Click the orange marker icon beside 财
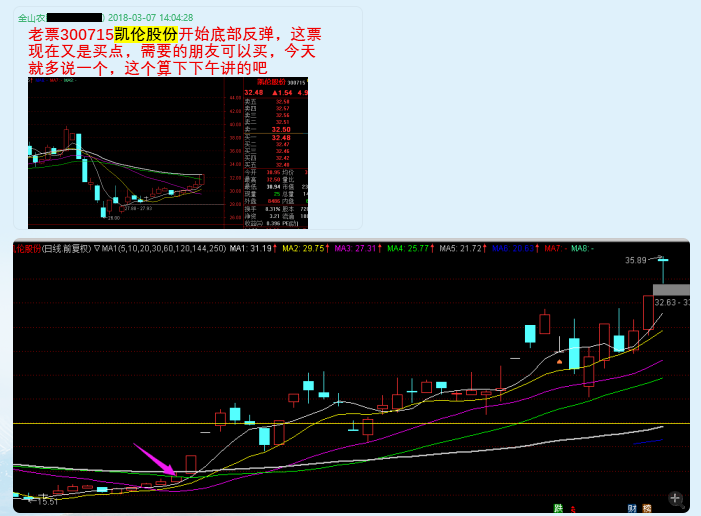Image resolution: width=701 pixels, height=516 pixels. pos(647,508)
